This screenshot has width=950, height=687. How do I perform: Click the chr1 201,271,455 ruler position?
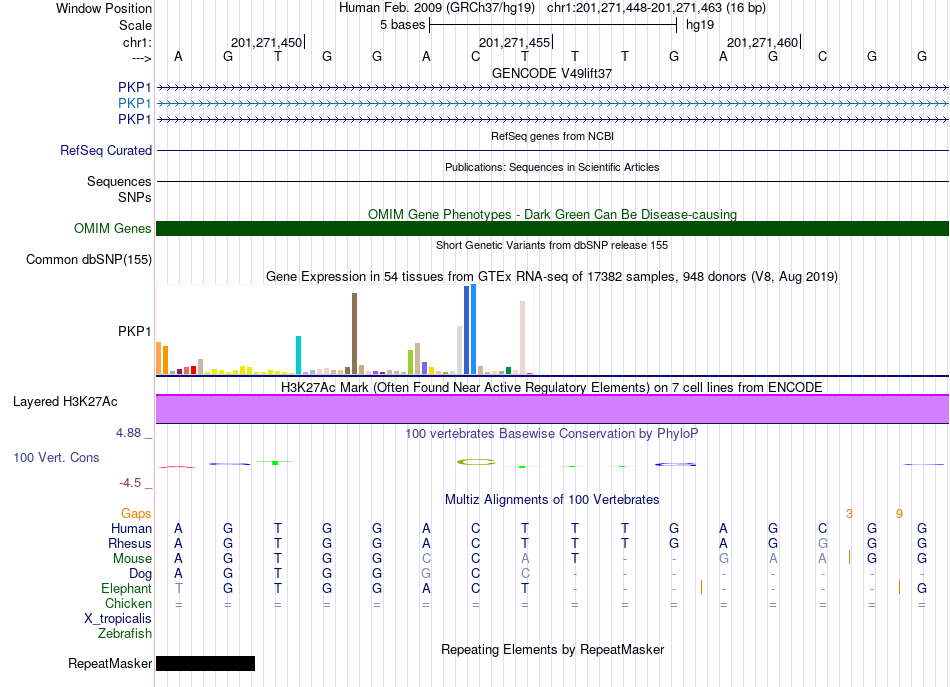[x=515, y=42]
